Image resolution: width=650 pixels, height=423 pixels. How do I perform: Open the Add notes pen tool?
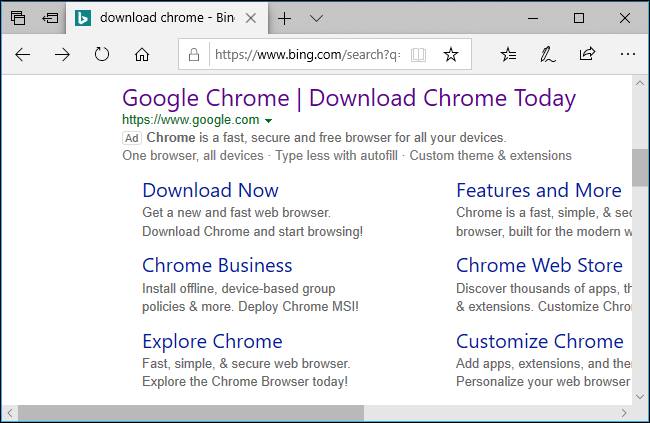pos(547,55)
